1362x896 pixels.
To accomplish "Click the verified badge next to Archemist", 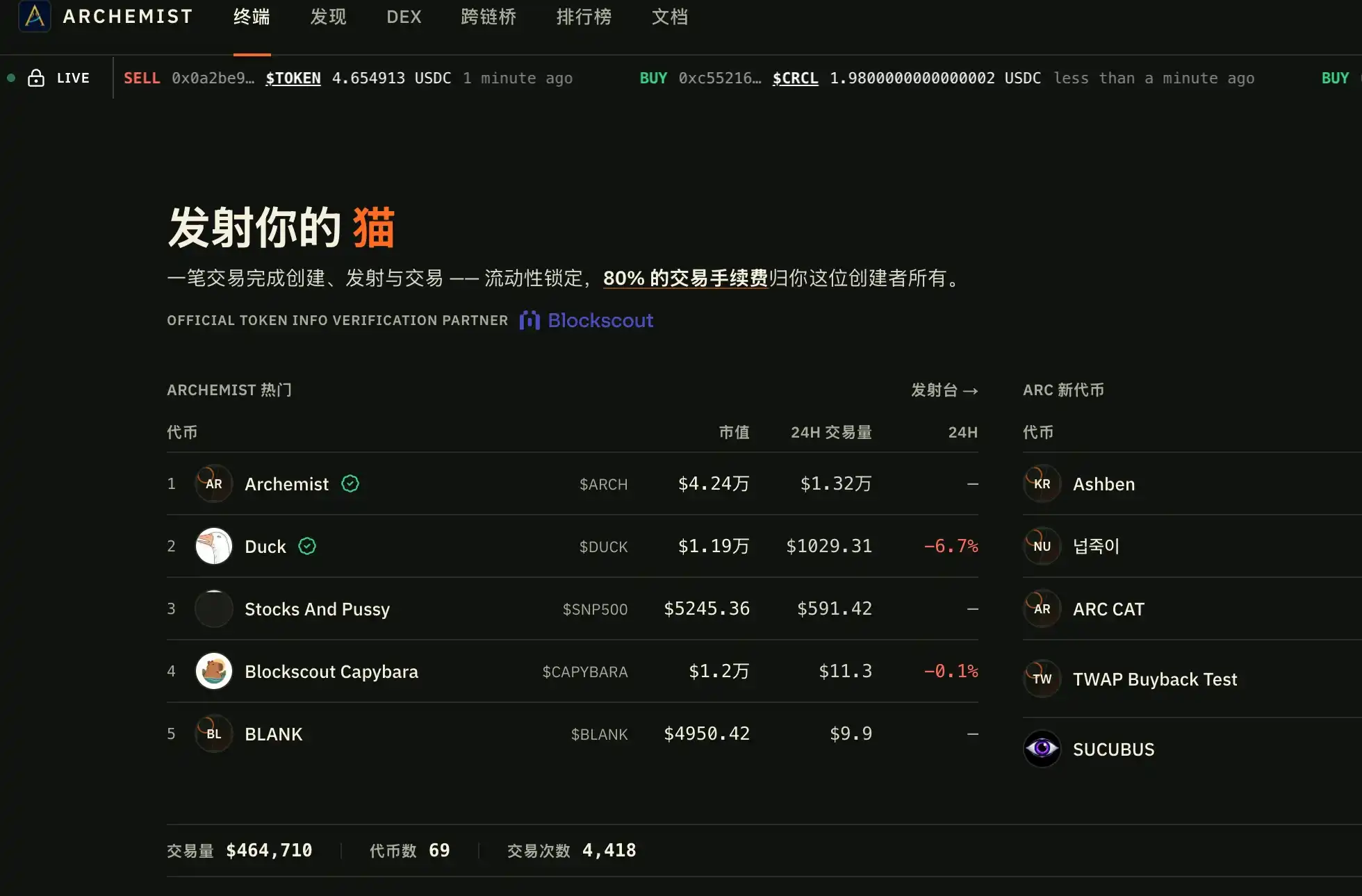I will point(350,483).
